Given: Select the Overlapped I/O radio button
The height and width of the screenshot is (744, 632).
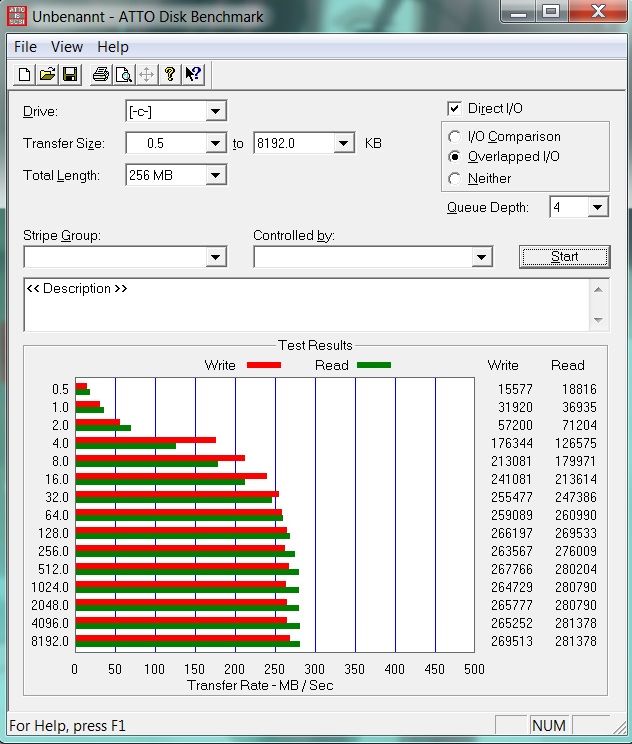Looking at the screenshot, I should pos(454,157).
